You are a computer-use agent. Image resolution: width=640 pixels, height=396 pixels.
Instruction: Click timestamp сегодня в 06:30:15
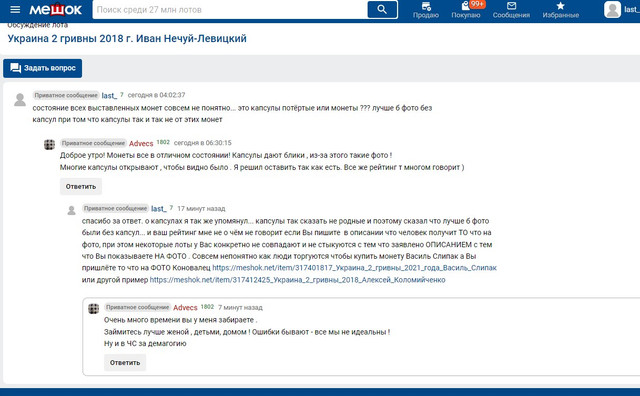tap(202, 142)
